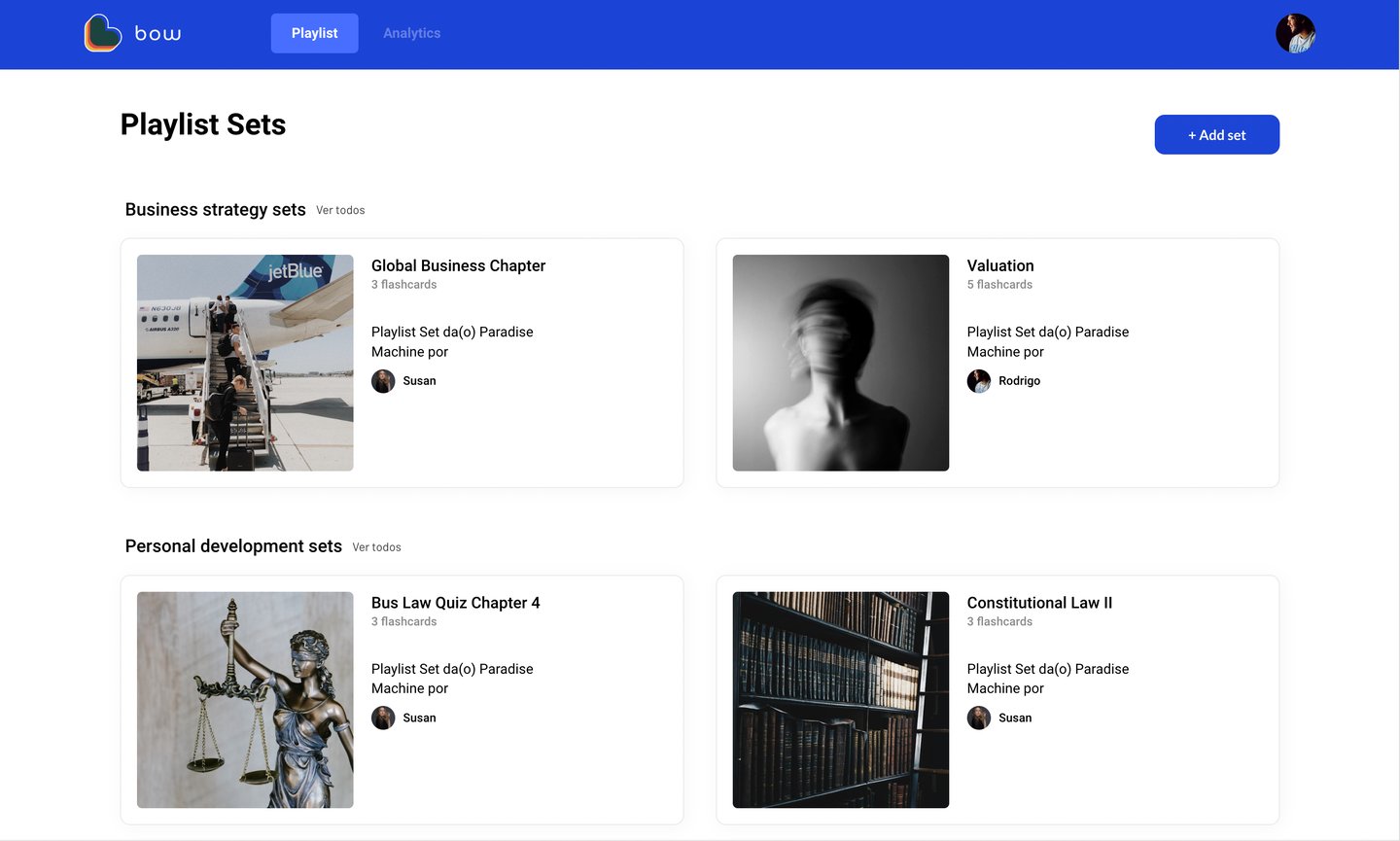Open the blurred portrait Valuation thumbnail
Image resolution: width=1400 pixels, height=841 pixels.
pos(840,363)
